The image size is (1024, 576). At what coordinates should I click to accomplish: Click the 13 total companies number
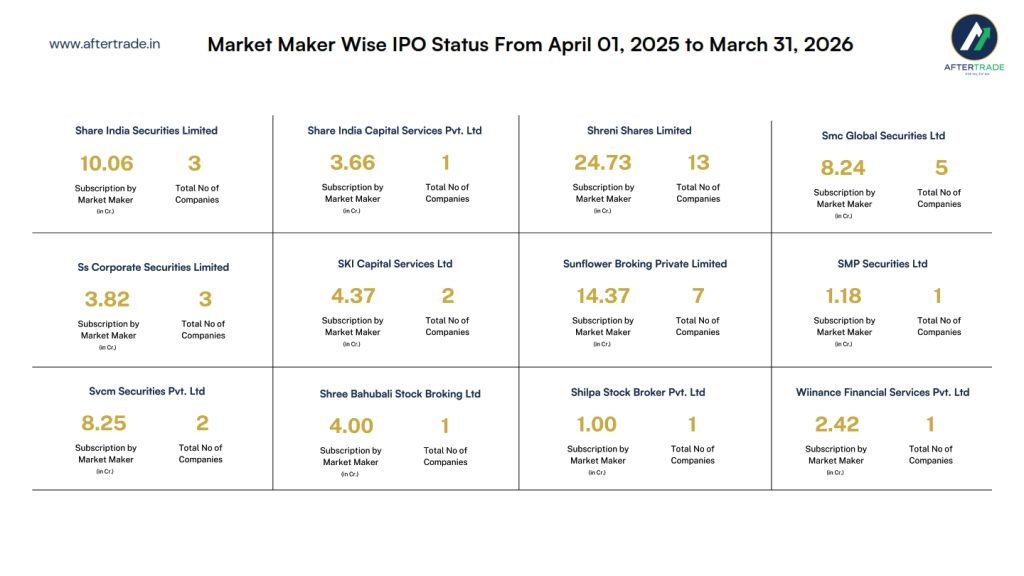698,162
